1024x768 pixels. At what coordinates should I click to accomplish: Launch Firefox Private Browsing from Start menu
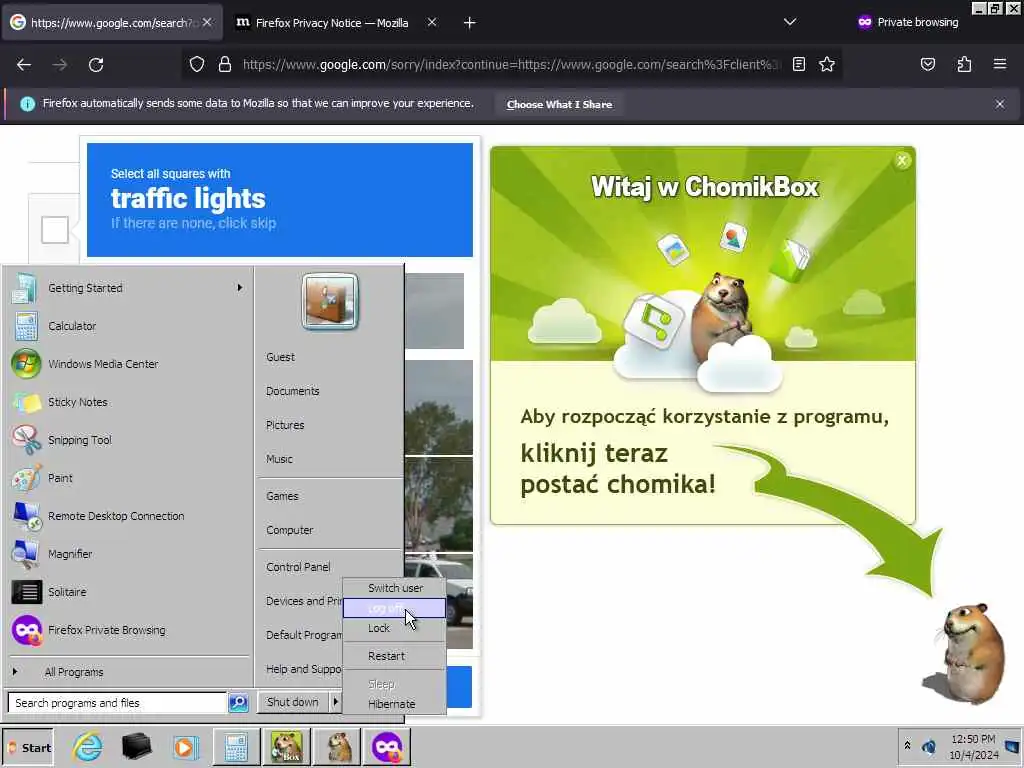[x=127, y=630]
